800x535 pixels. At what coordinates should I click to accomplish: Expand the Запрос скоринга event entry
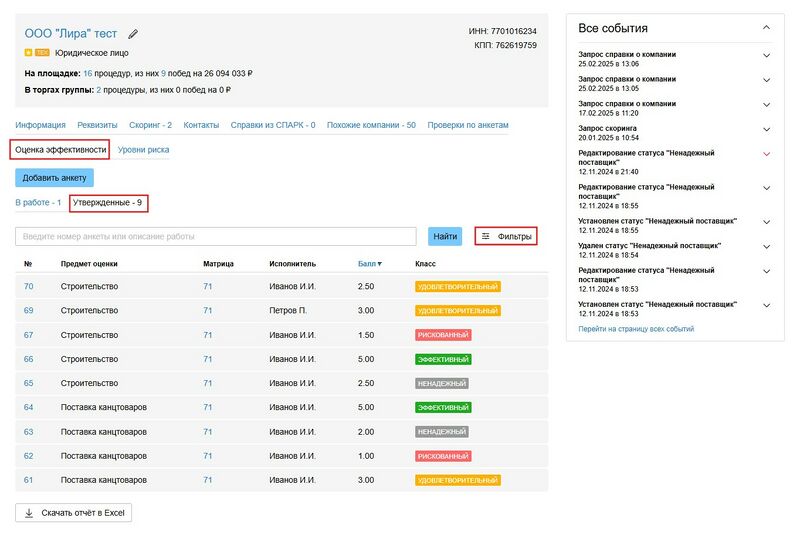tap(766, 130)
